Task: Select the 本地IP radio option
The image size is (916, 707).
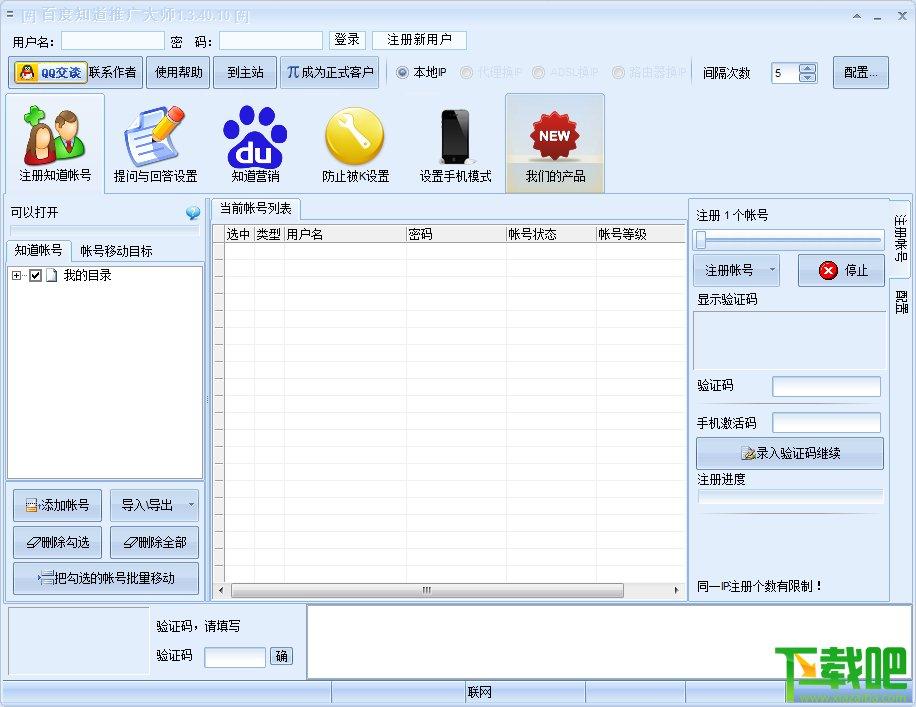Action: pos(402,72)
